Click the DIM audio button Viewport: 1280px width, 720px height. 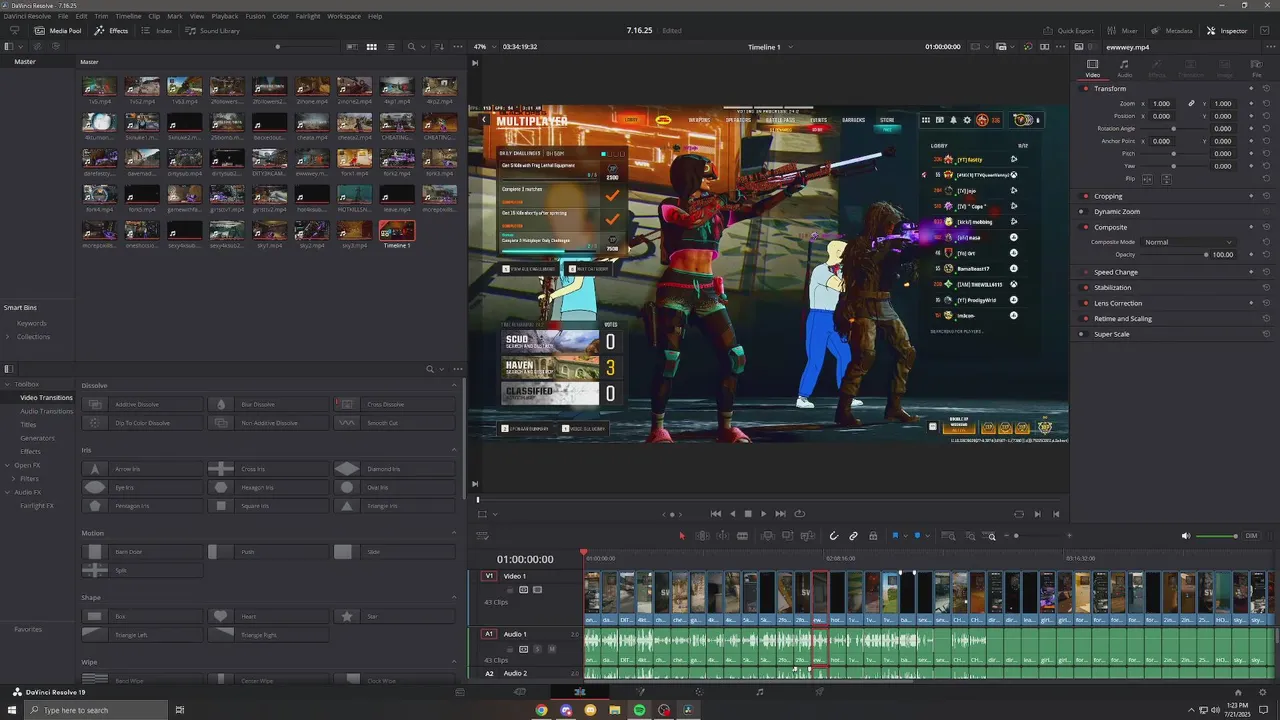pyautogui.click(x=1251, y=536)
